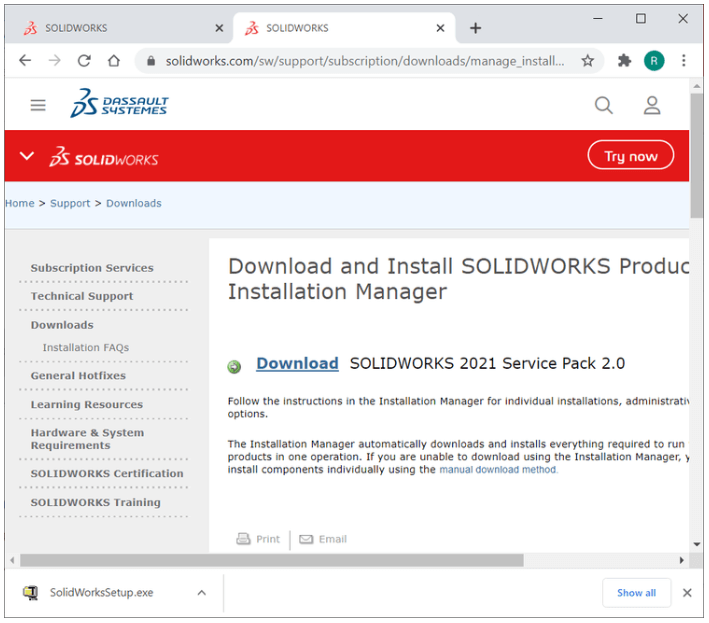709x623 pixels.
Task: Click the browser Back arrow
Action: click(25, 61)
